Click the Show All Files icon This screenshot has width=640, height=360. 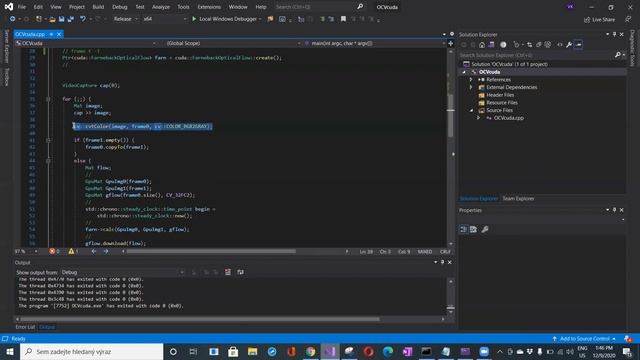548,44
